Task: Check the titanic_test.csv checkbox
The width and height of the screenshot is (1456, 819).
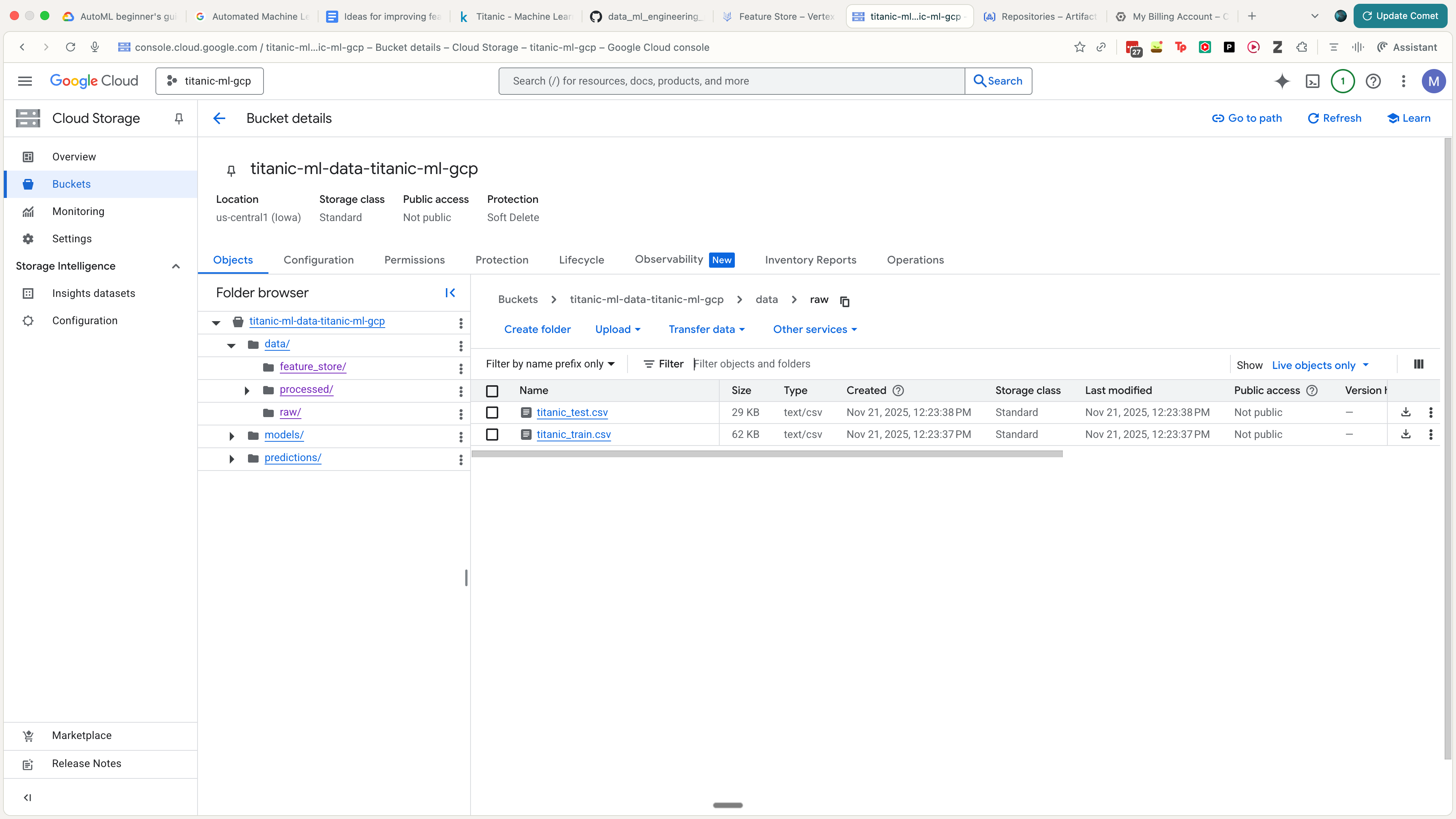Action: click(492, 413)
